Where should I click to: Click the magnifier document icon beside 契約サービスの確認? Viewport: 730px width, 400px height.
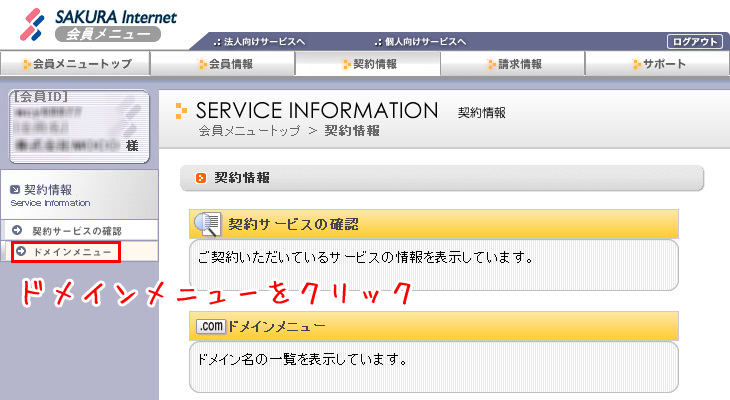tap(208, 224)
